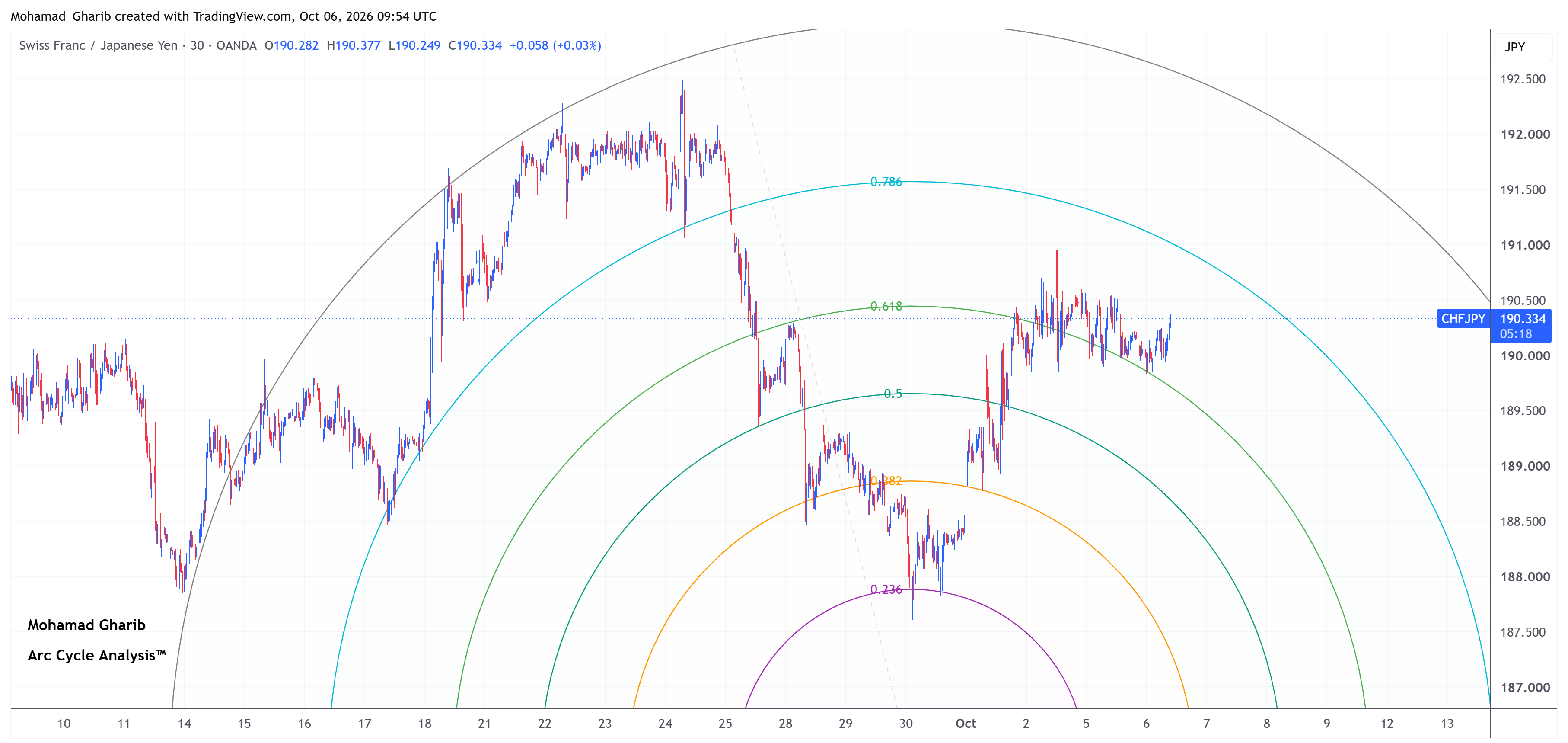Select the 0.786 arc level label
Image resolution: width=1568 pixels, height=743 pixels.
[886, 182]
